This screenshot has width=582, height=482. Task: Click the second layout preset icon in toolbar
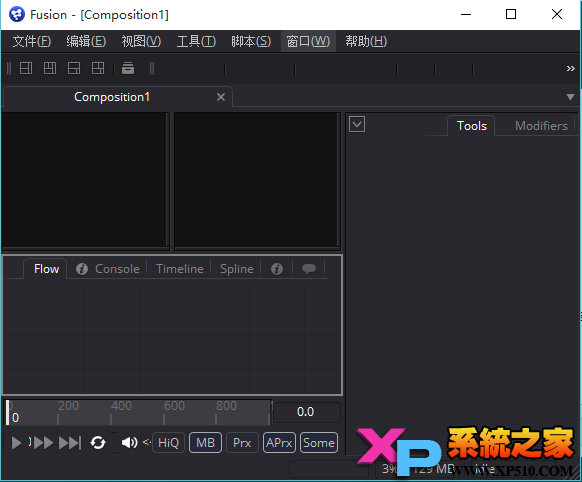[50, 68]
